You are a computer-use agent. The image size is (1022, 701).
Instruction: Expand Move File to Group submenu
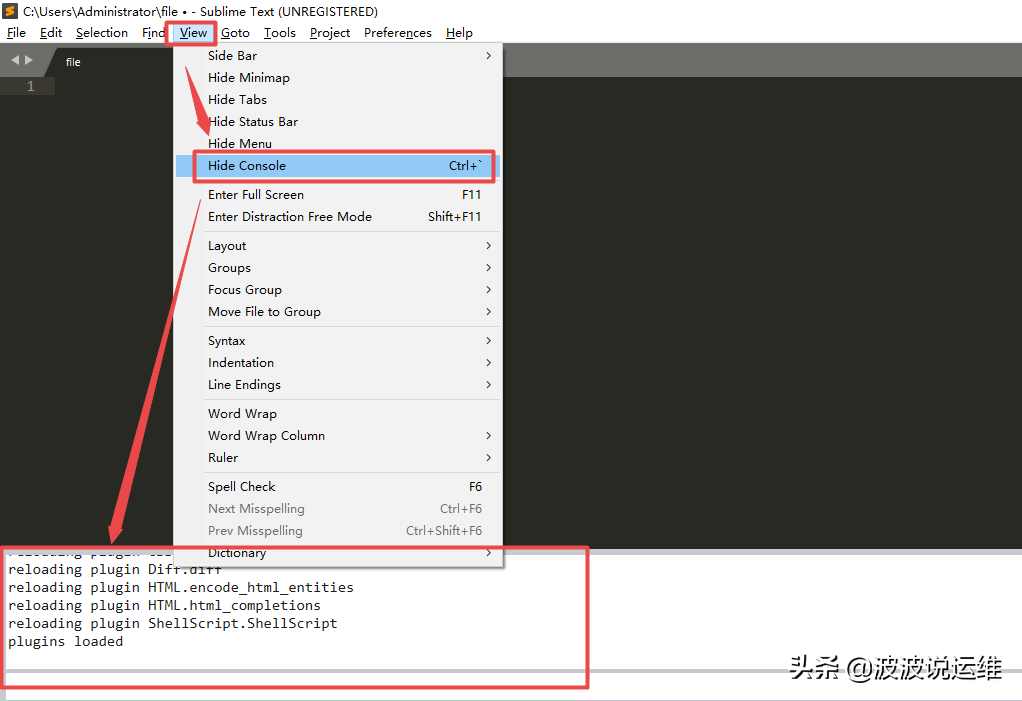coord(338,312)
